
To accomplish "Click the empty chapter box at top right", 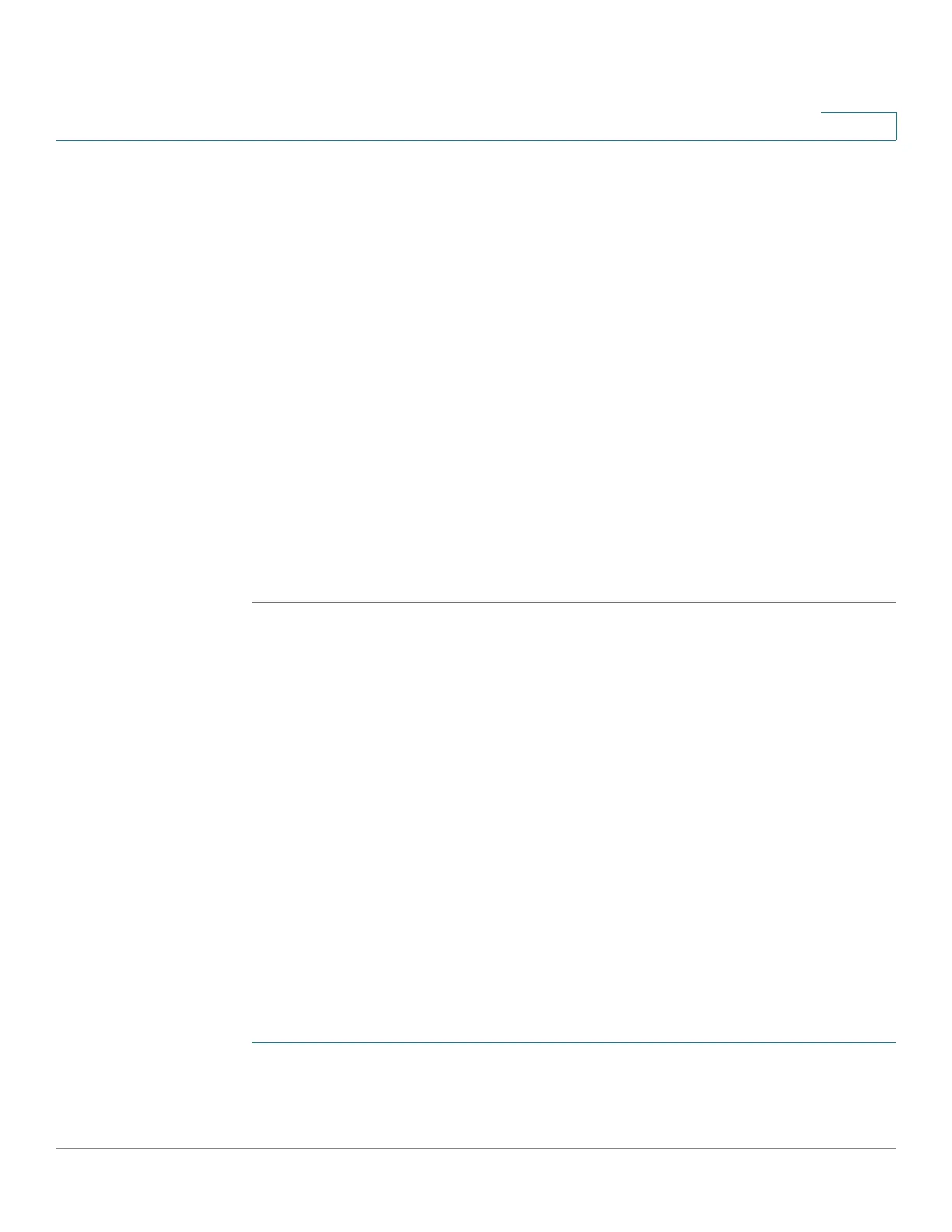I will (859, 126).
